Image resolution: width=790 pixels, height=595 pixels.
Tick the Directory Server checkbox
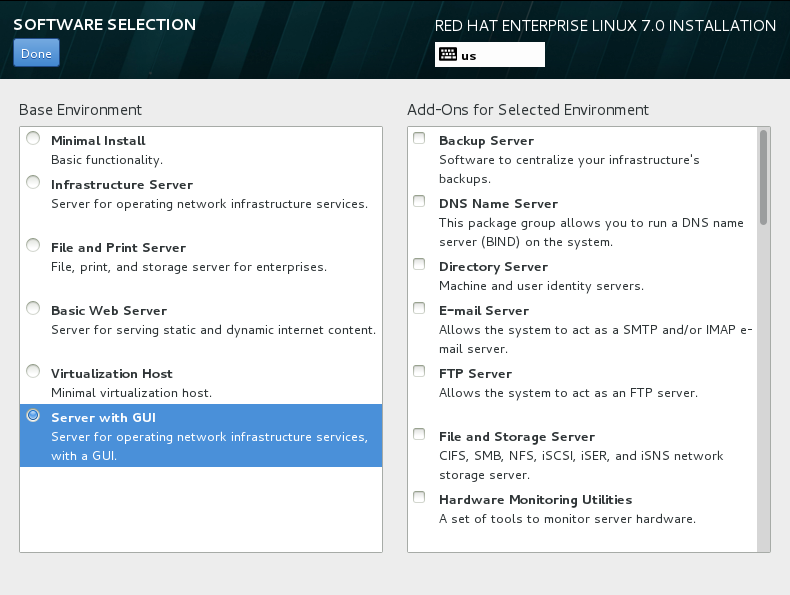420,266
